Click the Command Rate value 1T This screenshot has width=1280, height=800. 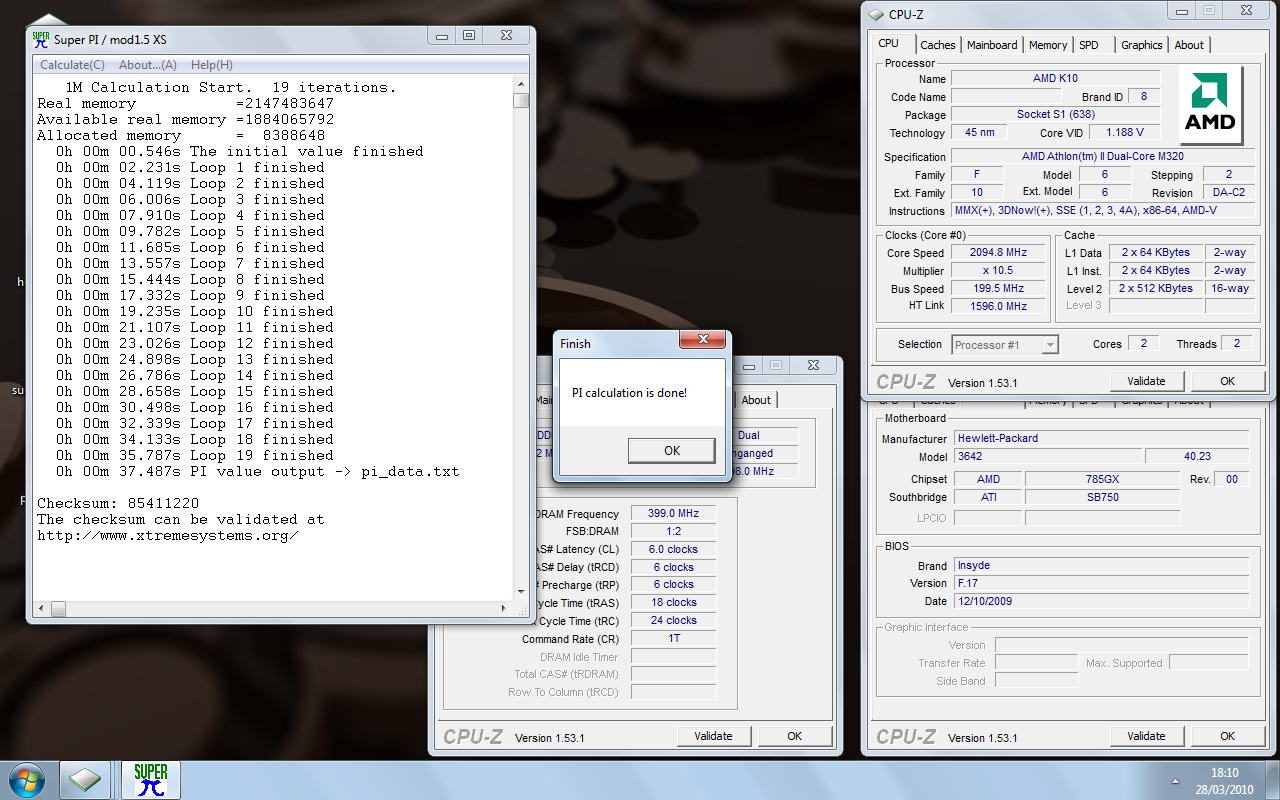coord(673,639)
